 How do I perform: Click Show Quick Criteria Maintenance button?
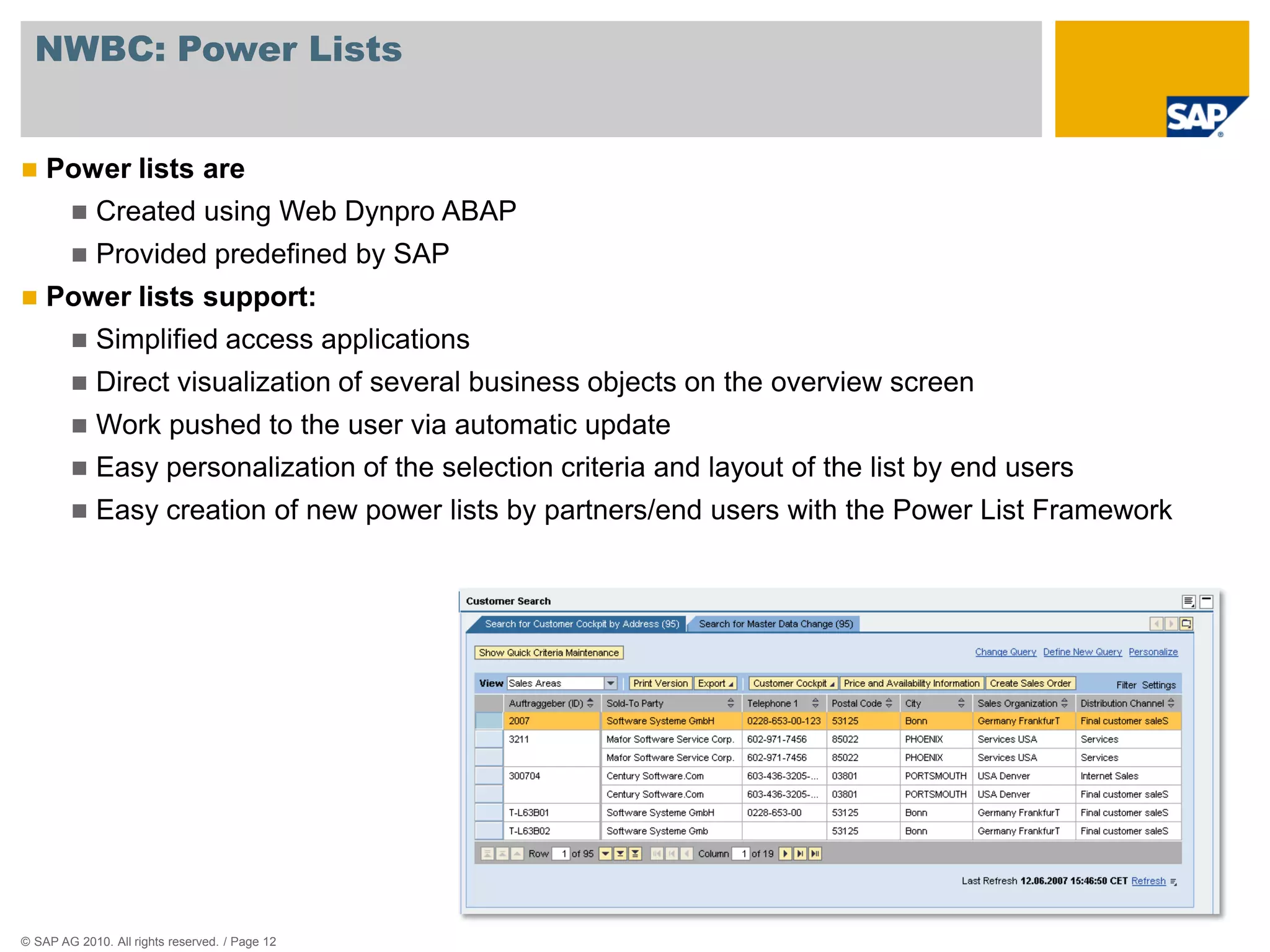tap(548, 653)
